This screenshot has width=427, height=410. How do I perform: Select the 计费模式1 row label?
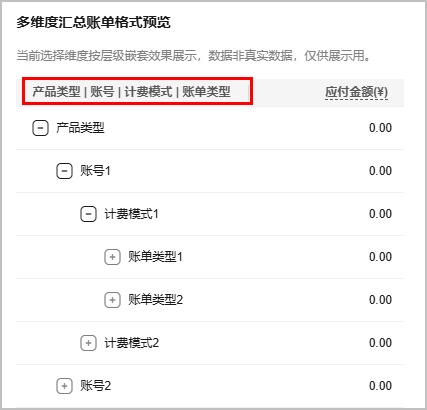tap(131, 214)
